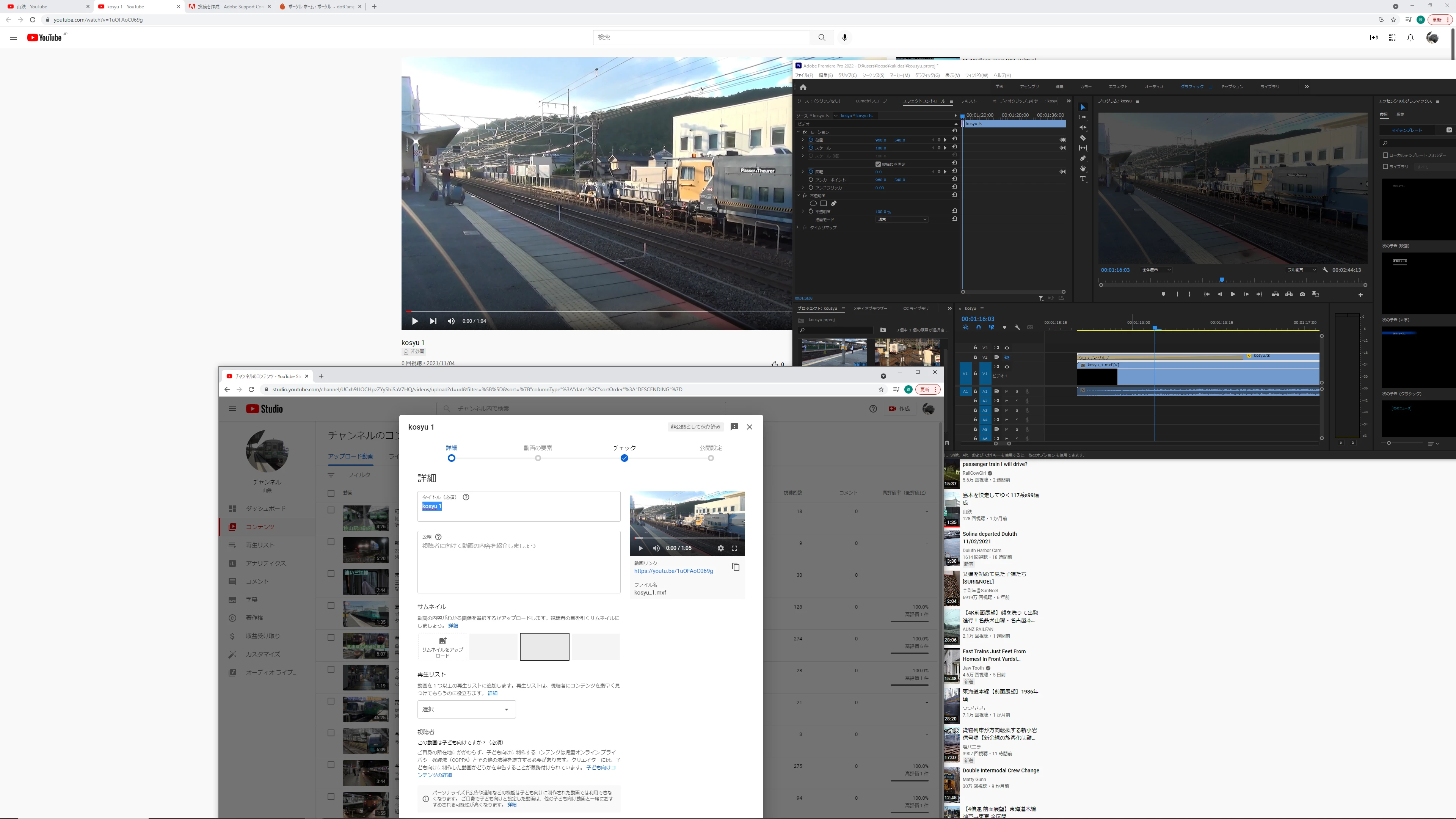Click Export Frame camera icon

[1302, 295]
